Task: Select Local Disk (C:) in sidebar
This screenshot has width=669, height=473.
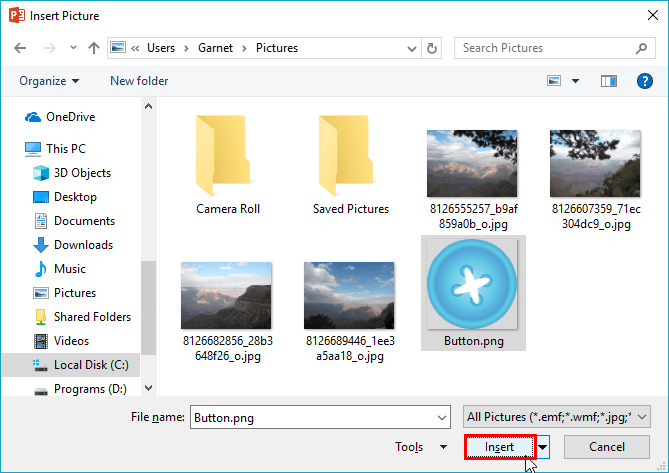Action: pos(70,365)
